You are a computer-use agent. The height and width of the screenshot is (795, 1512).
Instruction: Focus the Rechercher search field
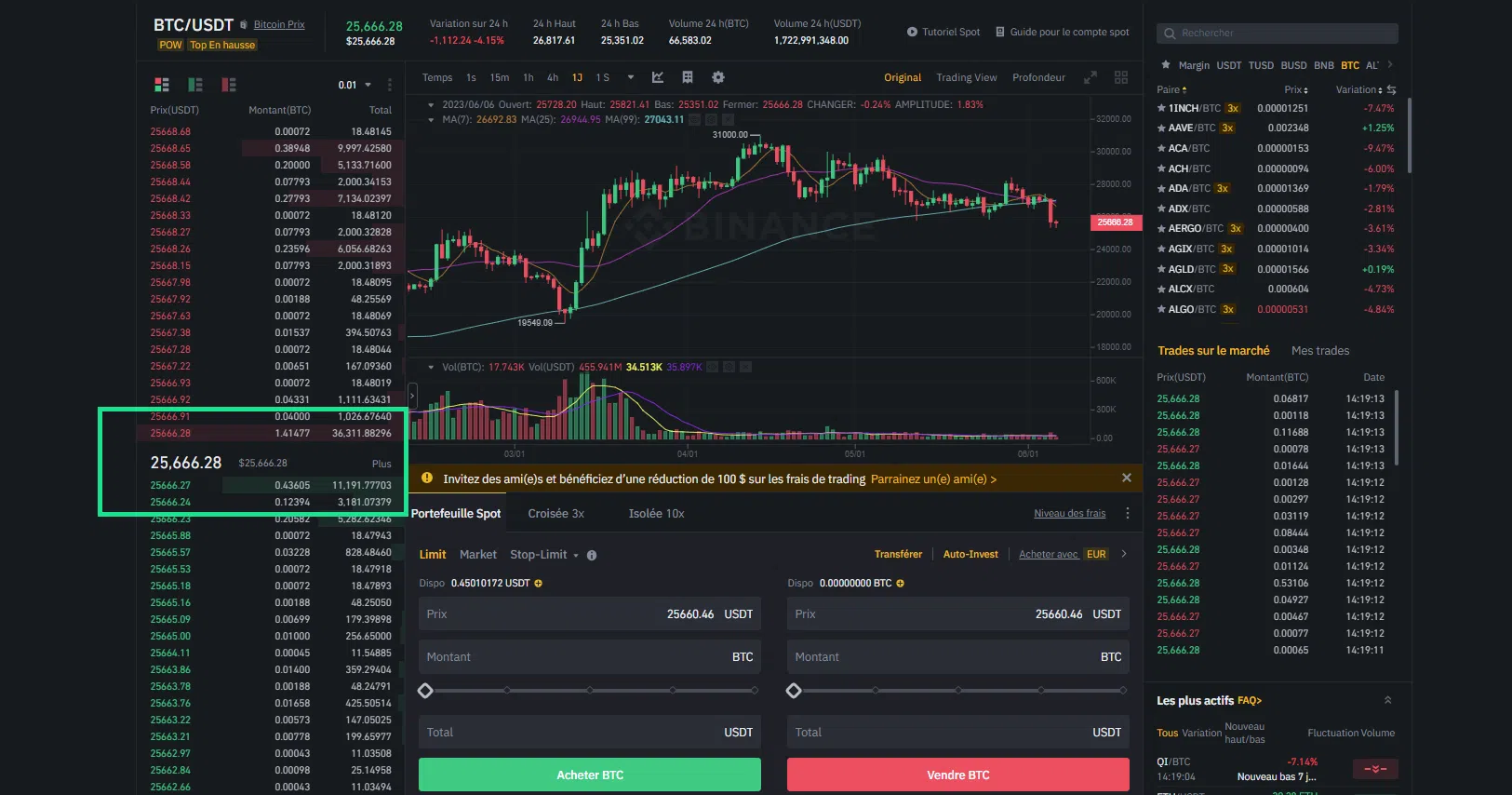tap(1278, 34)
